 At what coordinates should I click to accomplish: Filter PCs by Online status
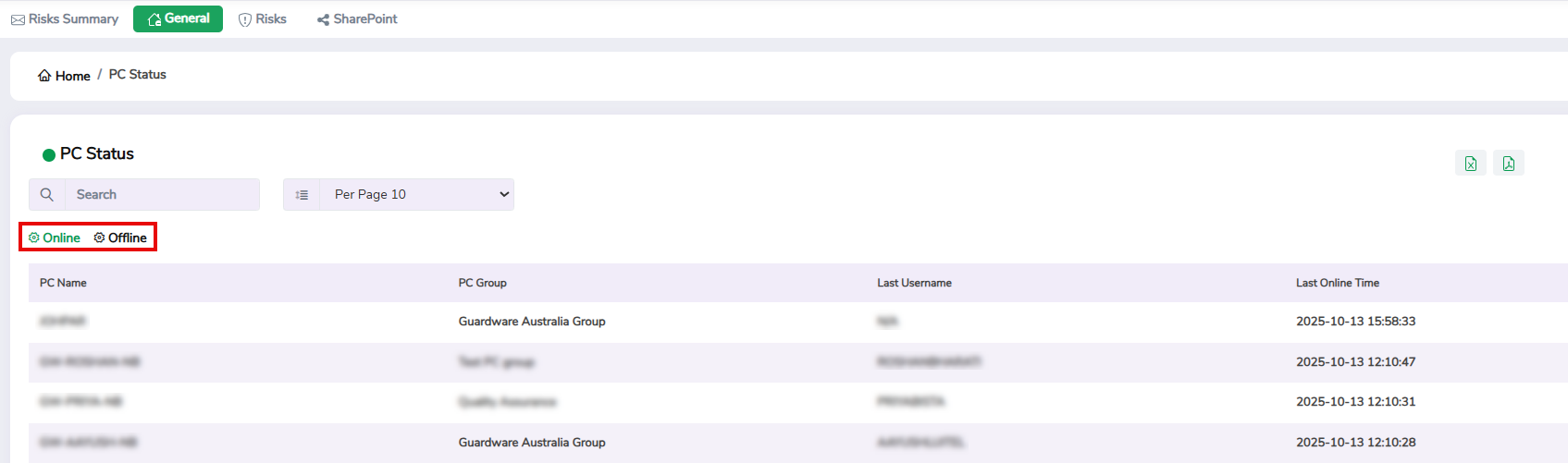[x=61, y=238]
